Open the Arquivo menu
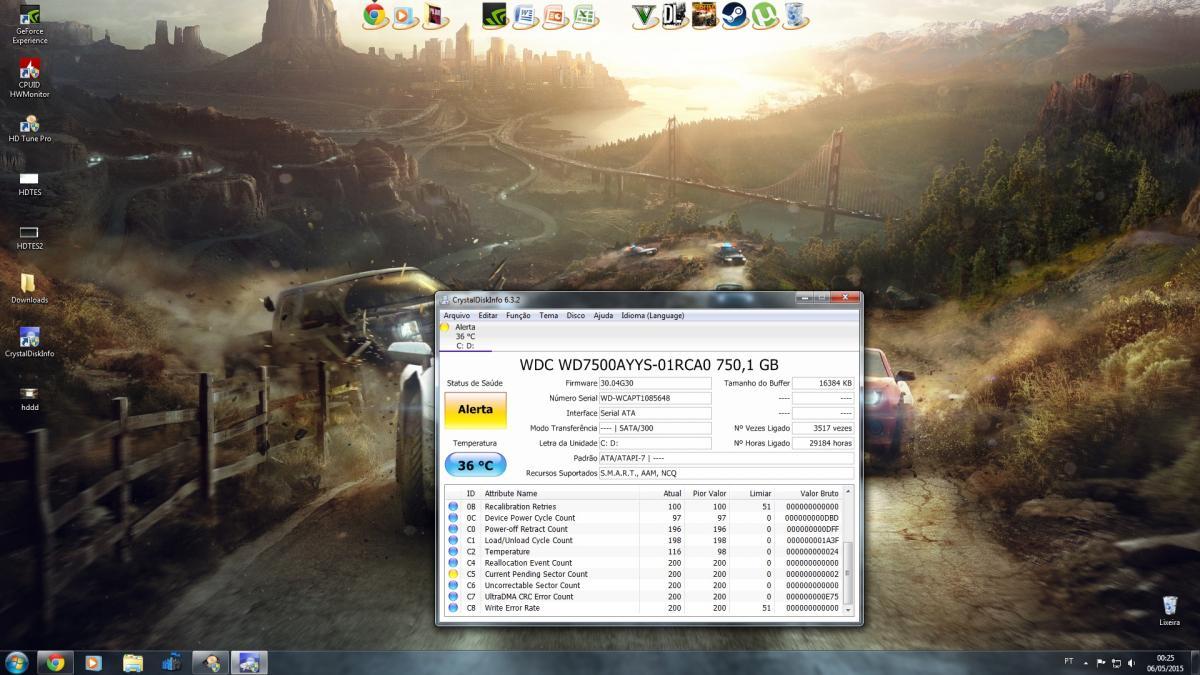The image size is (1200, 675). pyautogui.click(x=456, y=315)
